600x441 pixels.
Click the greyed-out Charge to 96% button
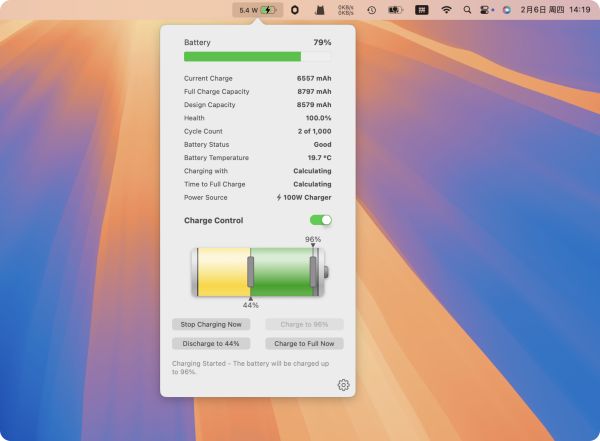[304, 324]
